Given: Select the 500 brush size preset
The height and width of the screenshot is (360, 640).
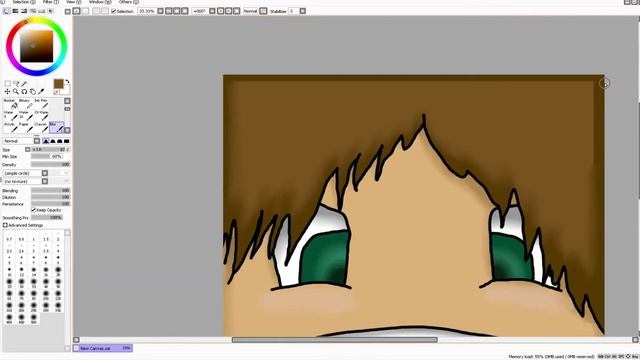Looking at the screenshot, I should click(33, 319).
